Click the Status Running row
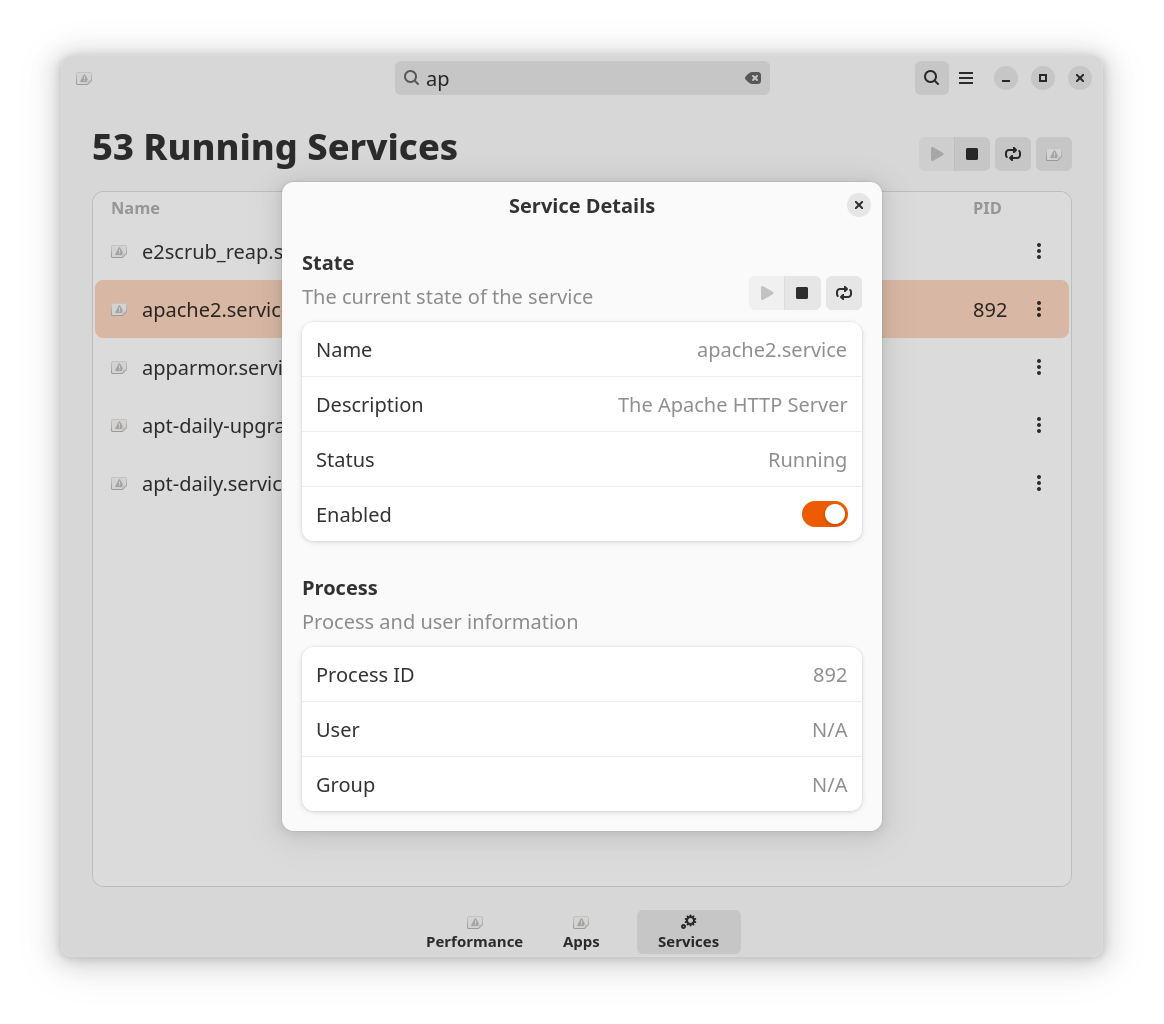This screenshot has width=1164, height=1024. click(582, 460)
